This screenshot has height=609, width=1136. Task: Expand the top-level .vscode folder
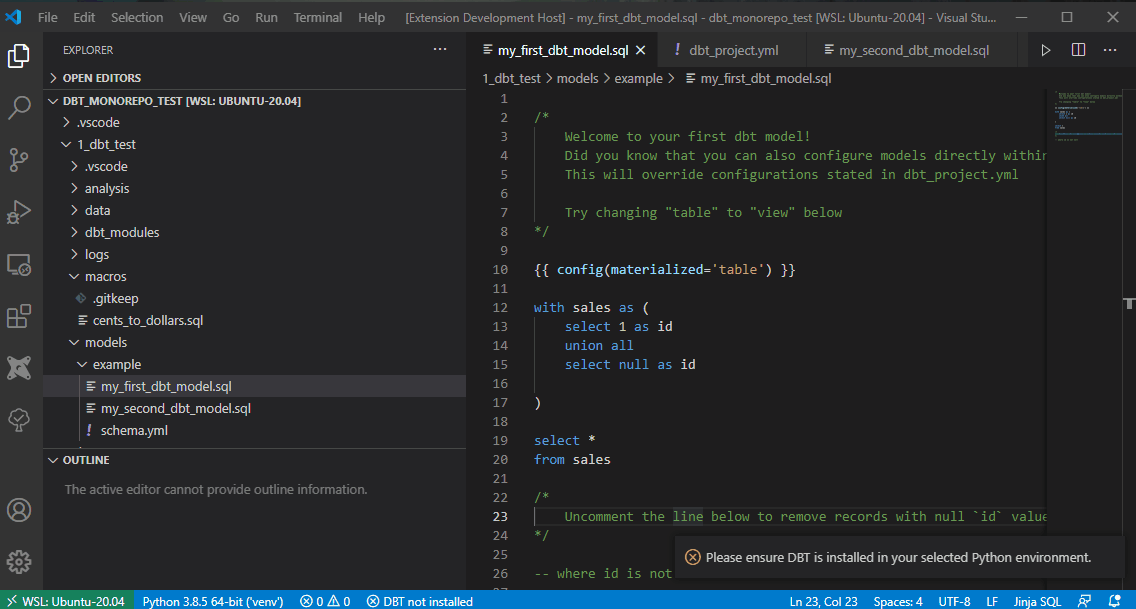pos(254,122)
